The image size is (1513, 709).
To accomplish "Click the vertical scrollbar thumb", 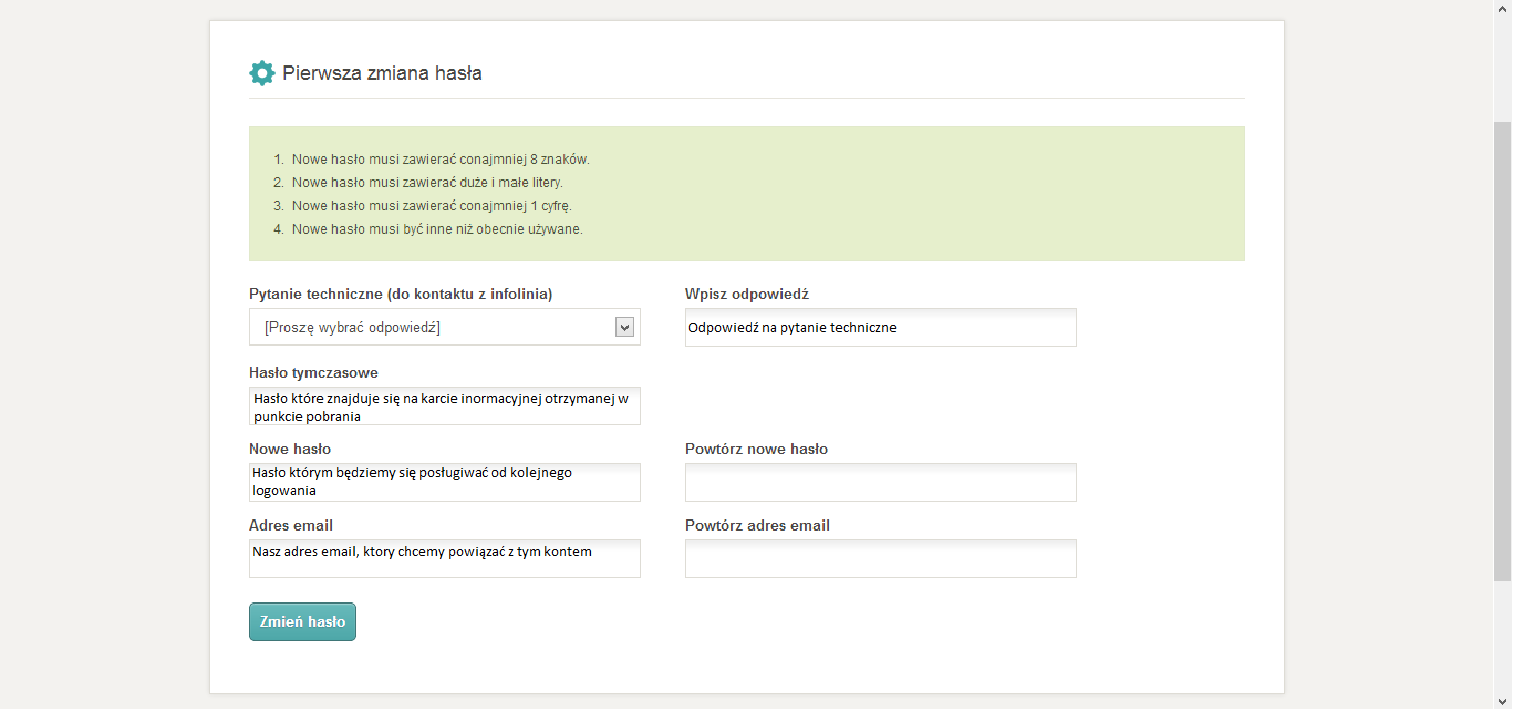I will [1502, 350].
